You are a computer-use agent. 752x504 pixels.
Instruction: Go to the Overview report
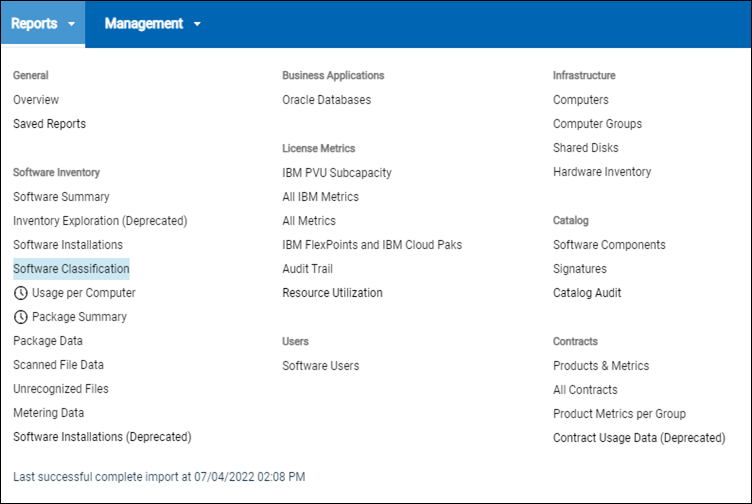pos(36,100)
